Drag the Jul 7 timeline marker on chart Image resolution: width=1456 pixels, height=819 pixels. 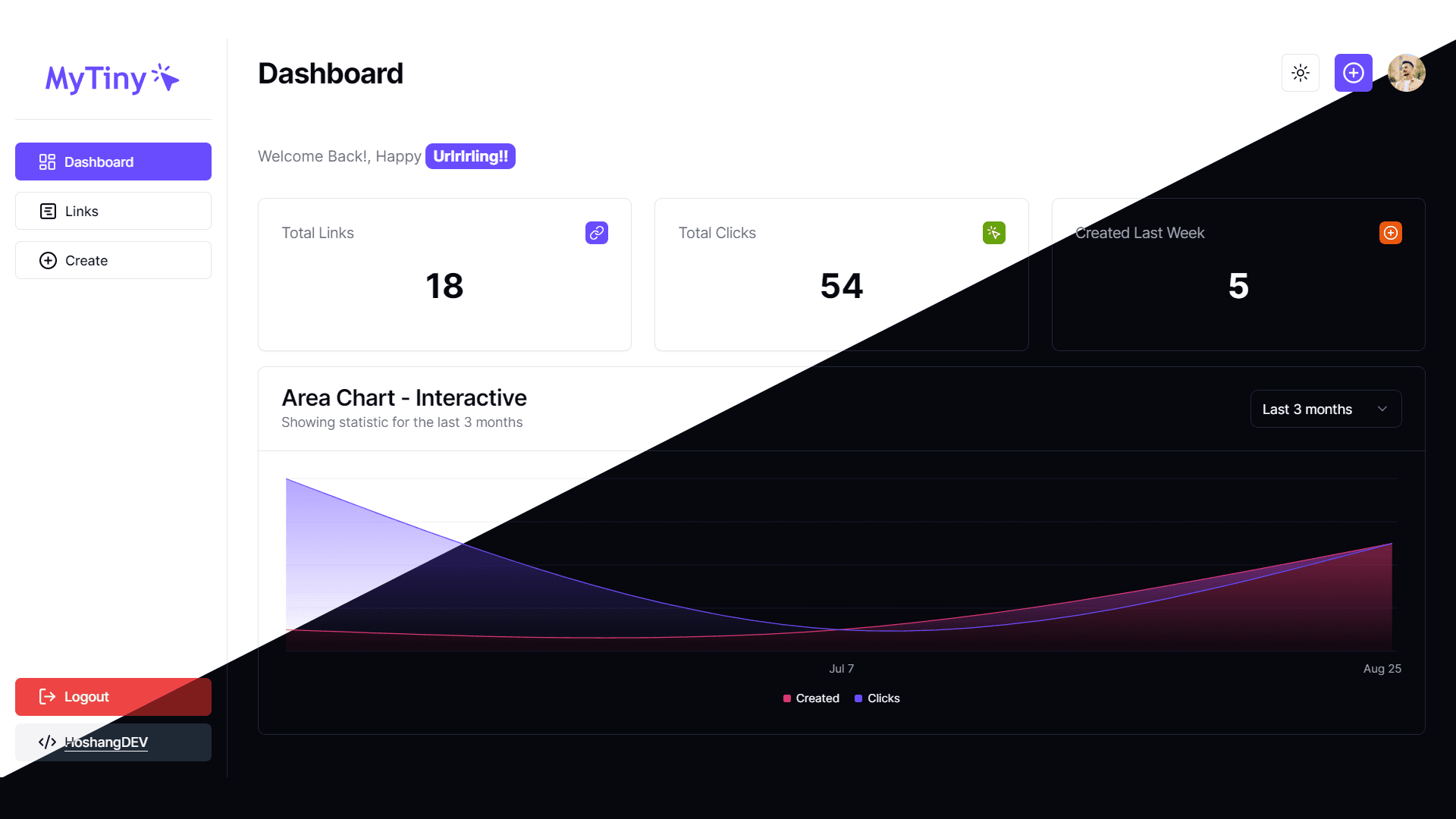840,668
